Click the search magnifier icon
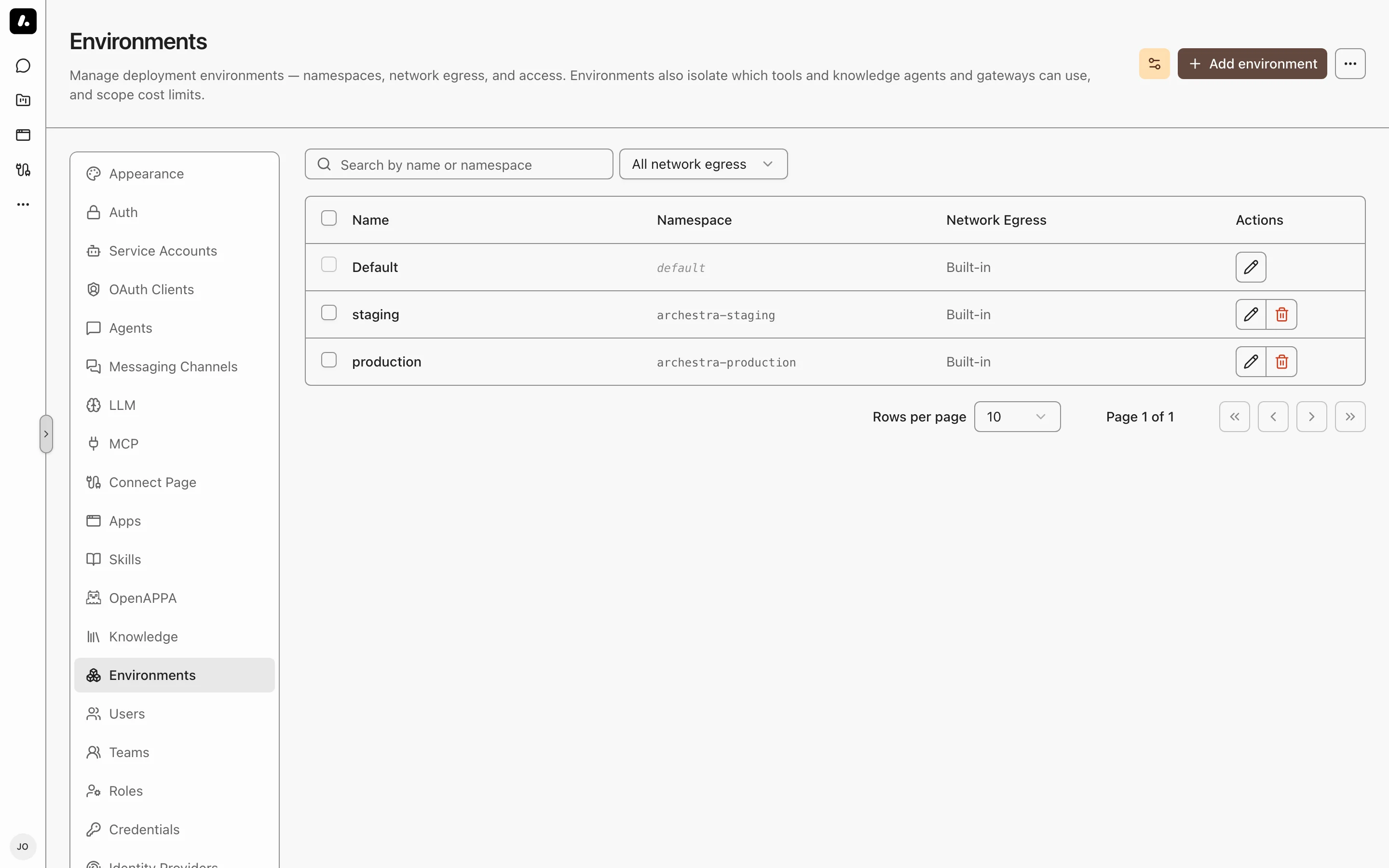Image resolution: width=1389 pixels, height=868 pixels. [x=324, y=164]
